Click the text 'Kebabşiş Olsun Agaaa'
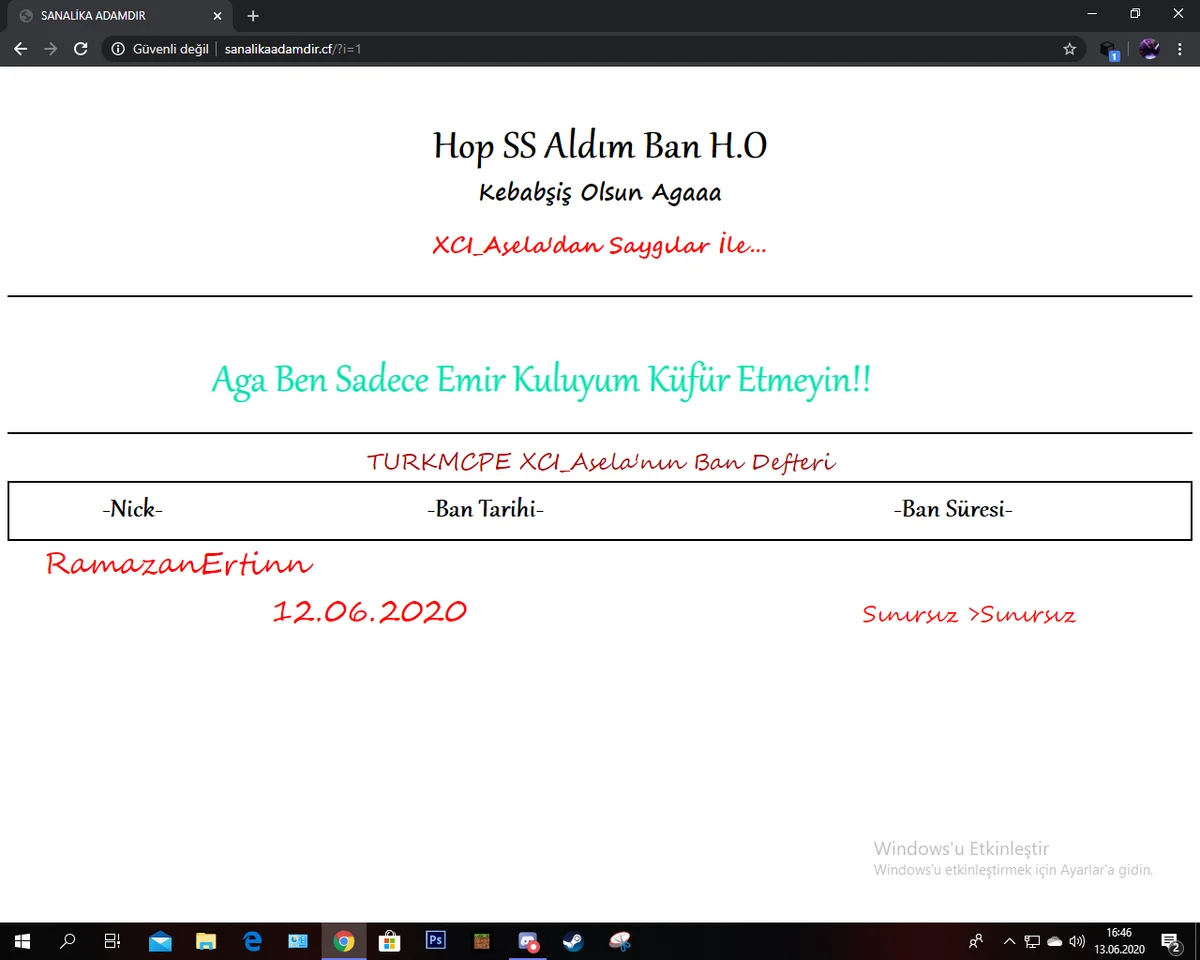 click(600, 192)
